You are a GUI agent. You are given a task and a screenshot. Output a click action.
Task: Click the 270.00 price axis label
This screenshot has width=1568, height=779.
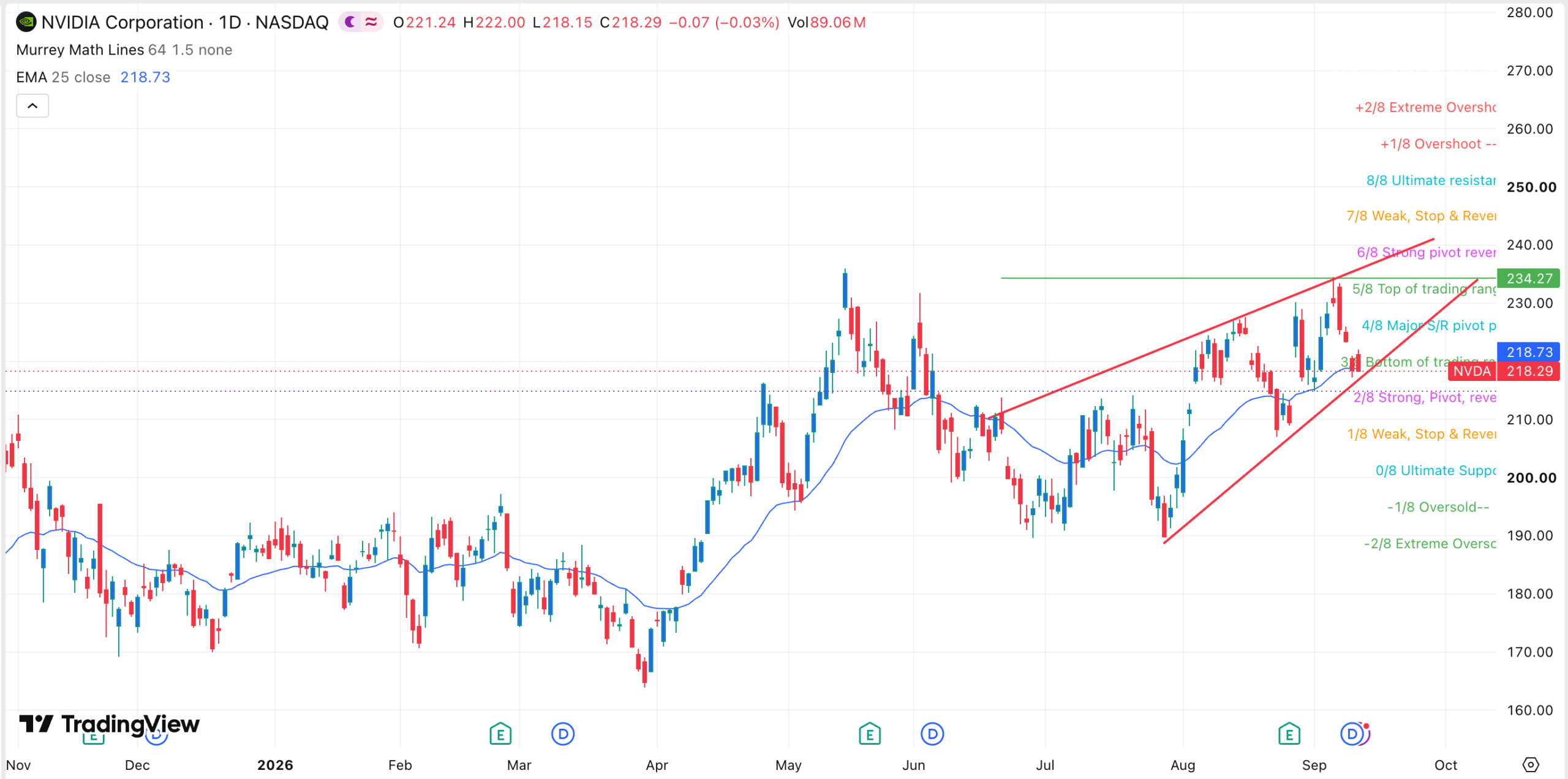(1530, 71)
